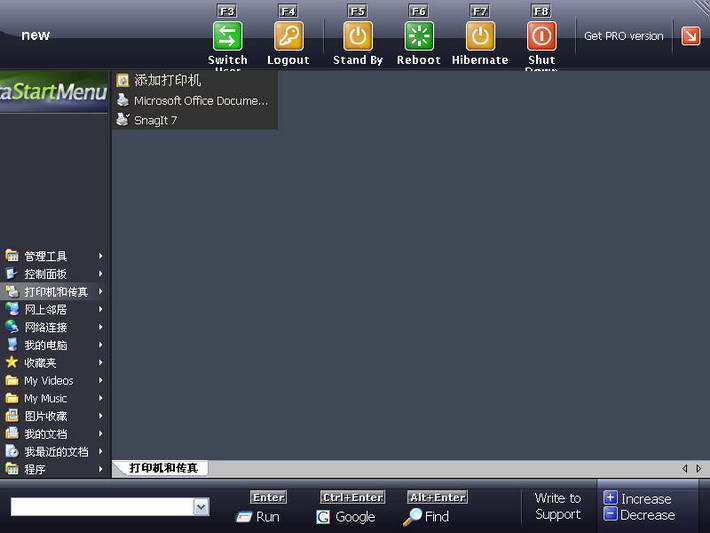Click the orange arrow icon beside Get PRO version
Image resolution: width=710 pixels, height=533 pixels.
click(x=691, y=36)
